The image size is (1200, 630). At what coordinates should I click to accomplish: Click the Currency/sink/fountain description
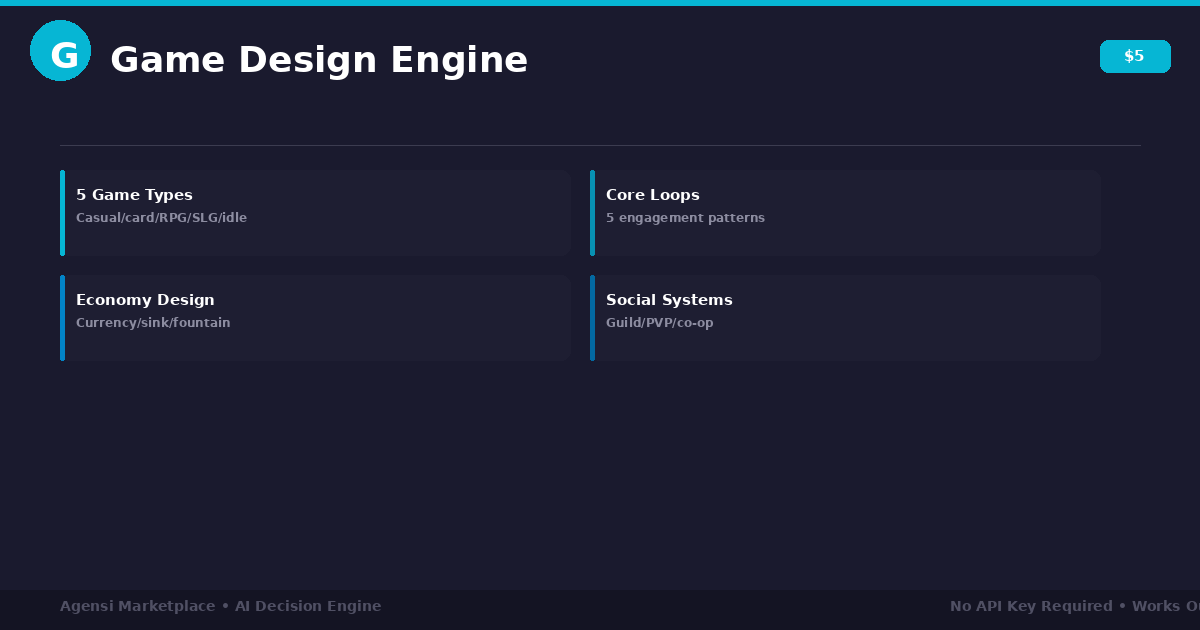153,323
